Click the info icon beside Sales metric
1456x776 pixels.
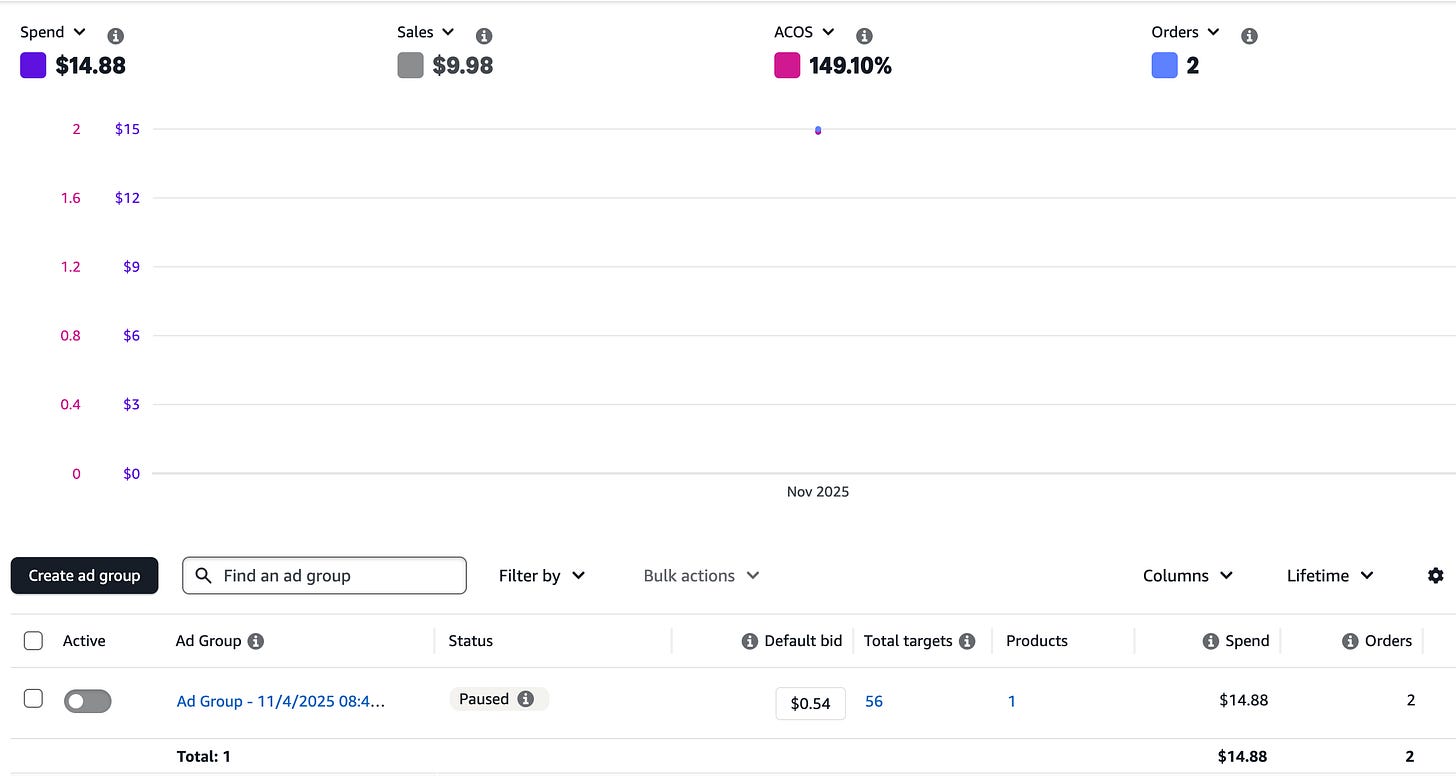pyautogui.click(x=484, y=36)
